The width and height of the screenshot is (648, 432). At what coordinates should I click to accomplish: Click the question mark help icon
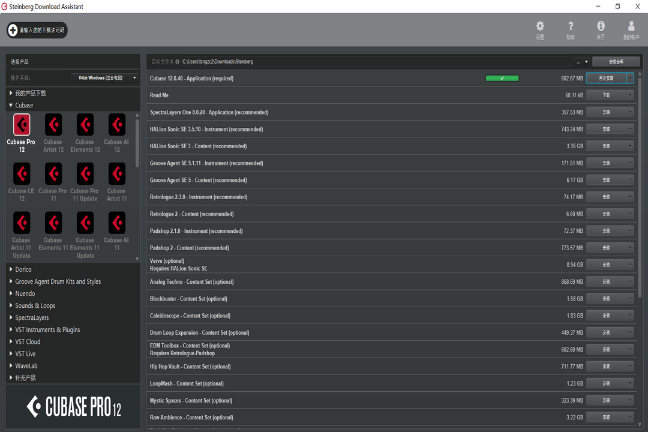(570, 27)
